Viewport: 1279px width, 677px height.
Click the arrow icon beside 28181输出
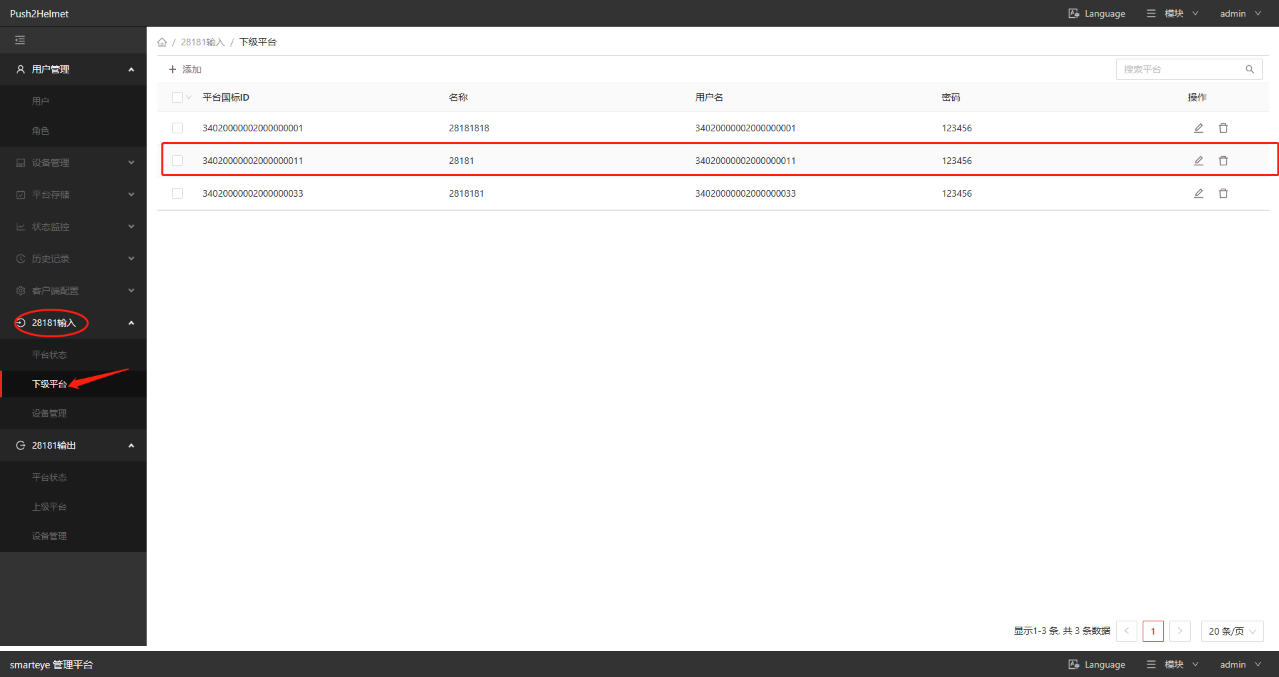[20, 445]
